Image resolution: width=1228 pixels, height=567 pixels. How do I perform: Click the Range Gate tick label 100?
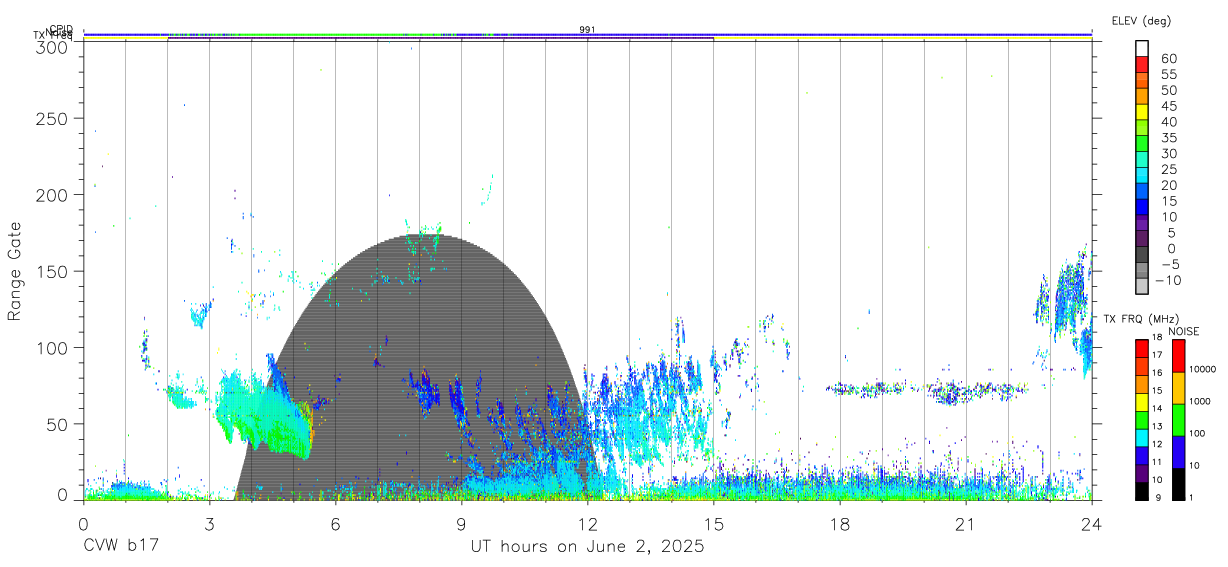click(53, 348)
